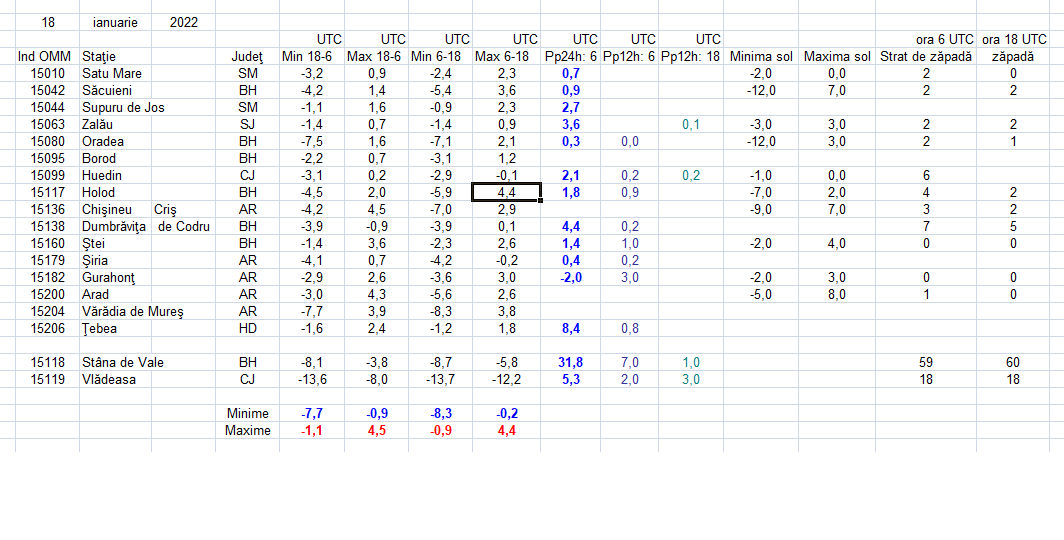The height and width of the screenshot is (540, 1064).
Task: Click the 3,0 Pp12h: 18 value for Vlădeasa
Action: (x=691, y=379)
